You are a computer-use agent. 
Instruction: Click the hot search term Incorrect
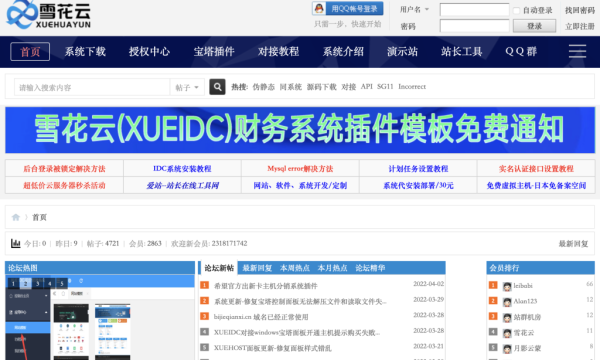pos(412,87)
